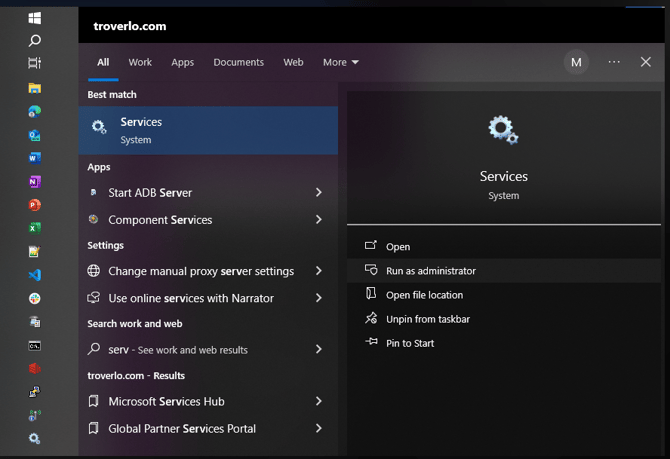Expand Use online services with Narrator arrow
670x459 pixels.
click(x=319, y=298)
